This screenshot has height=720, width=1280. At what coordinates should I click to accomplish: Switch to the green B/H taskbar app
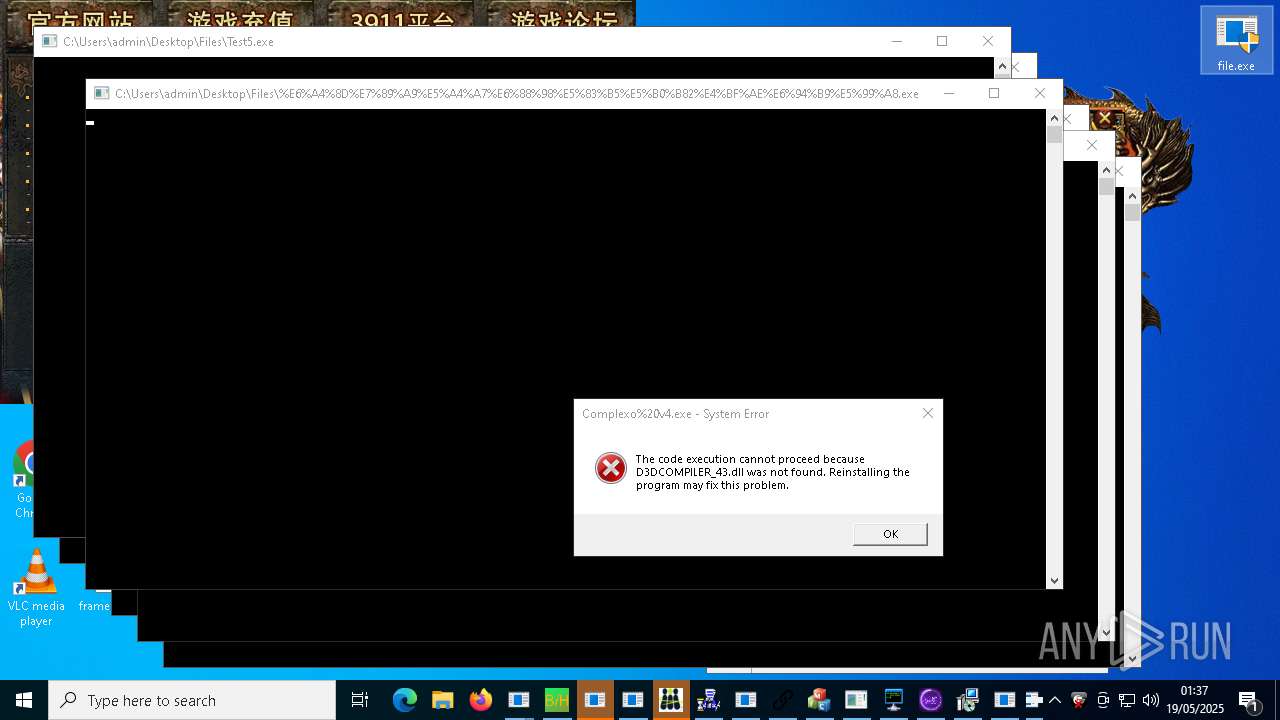point(556,700)
